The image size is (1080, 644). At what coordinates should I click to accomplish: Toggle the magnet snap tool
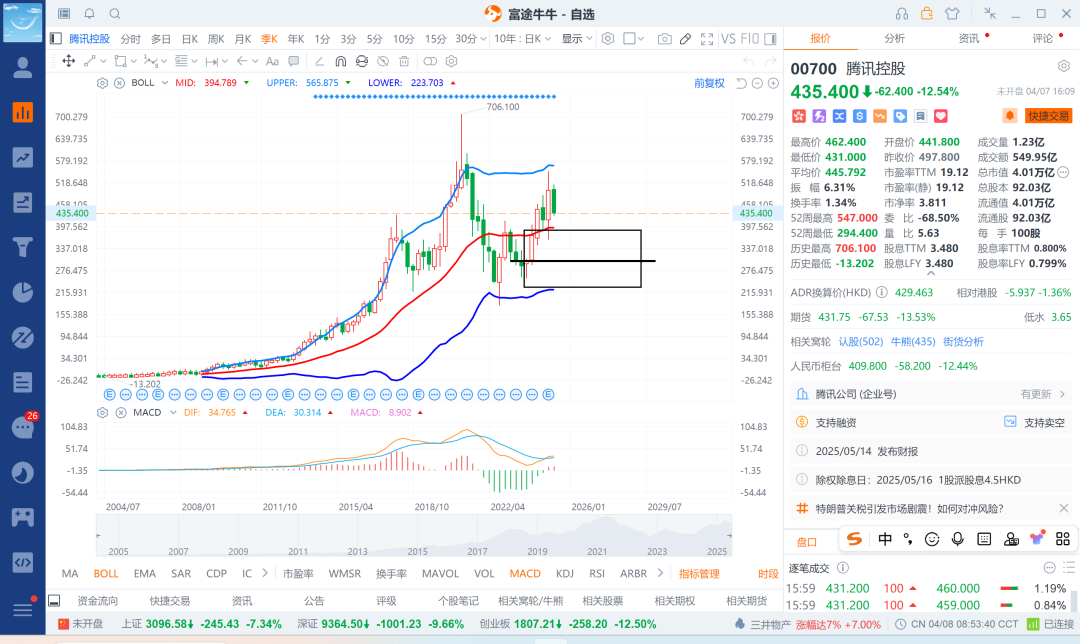[x=341, y=61]
